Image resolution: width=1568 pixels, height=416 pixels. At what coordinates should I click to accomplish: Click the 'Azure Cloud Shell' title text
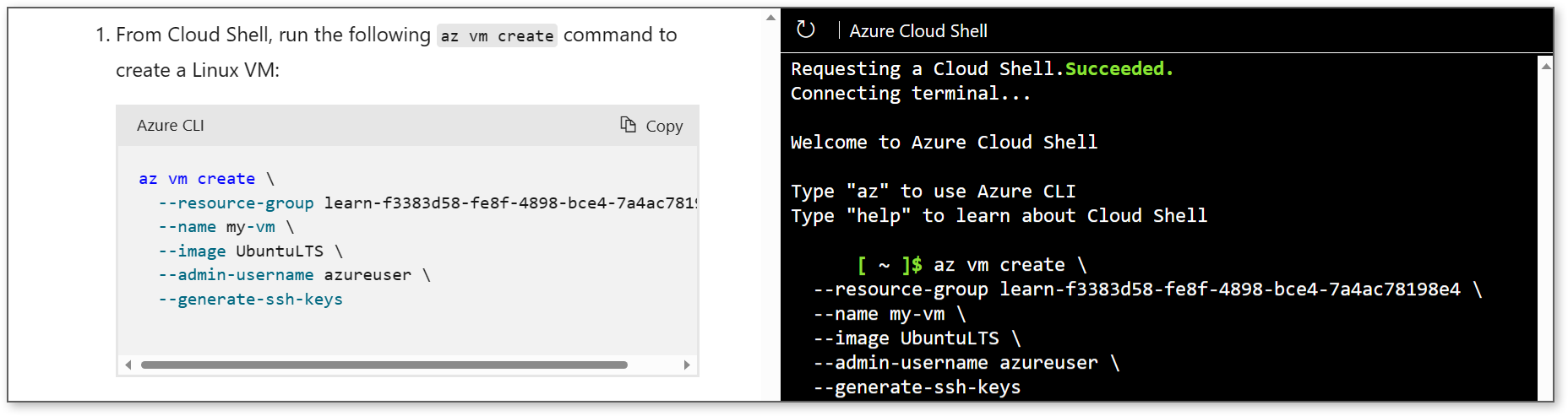[x=918, y=31]
